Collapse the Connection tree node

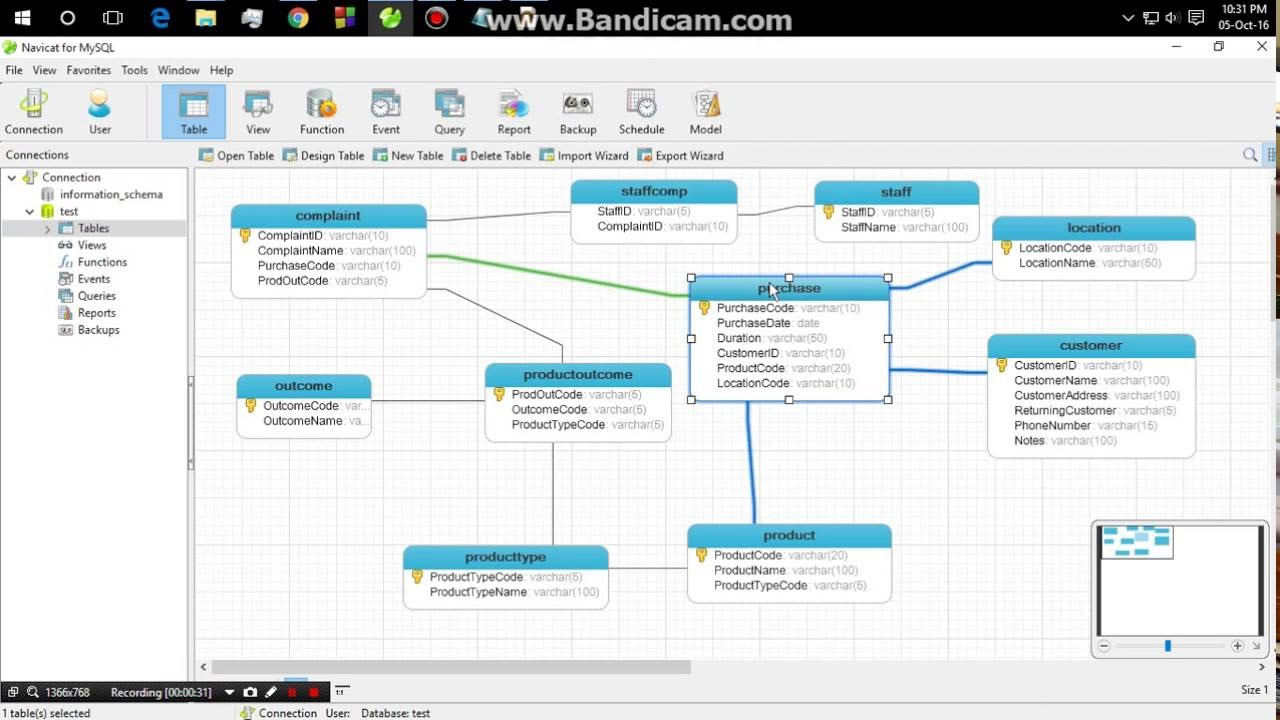[12, 177]
